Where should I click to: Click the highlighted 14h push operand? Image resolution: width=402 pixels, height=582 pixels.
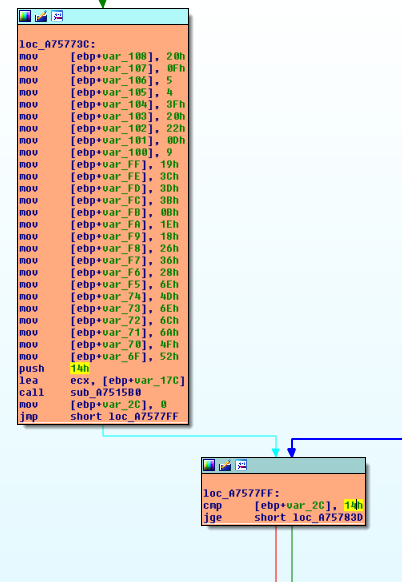[x=79, y=369]
